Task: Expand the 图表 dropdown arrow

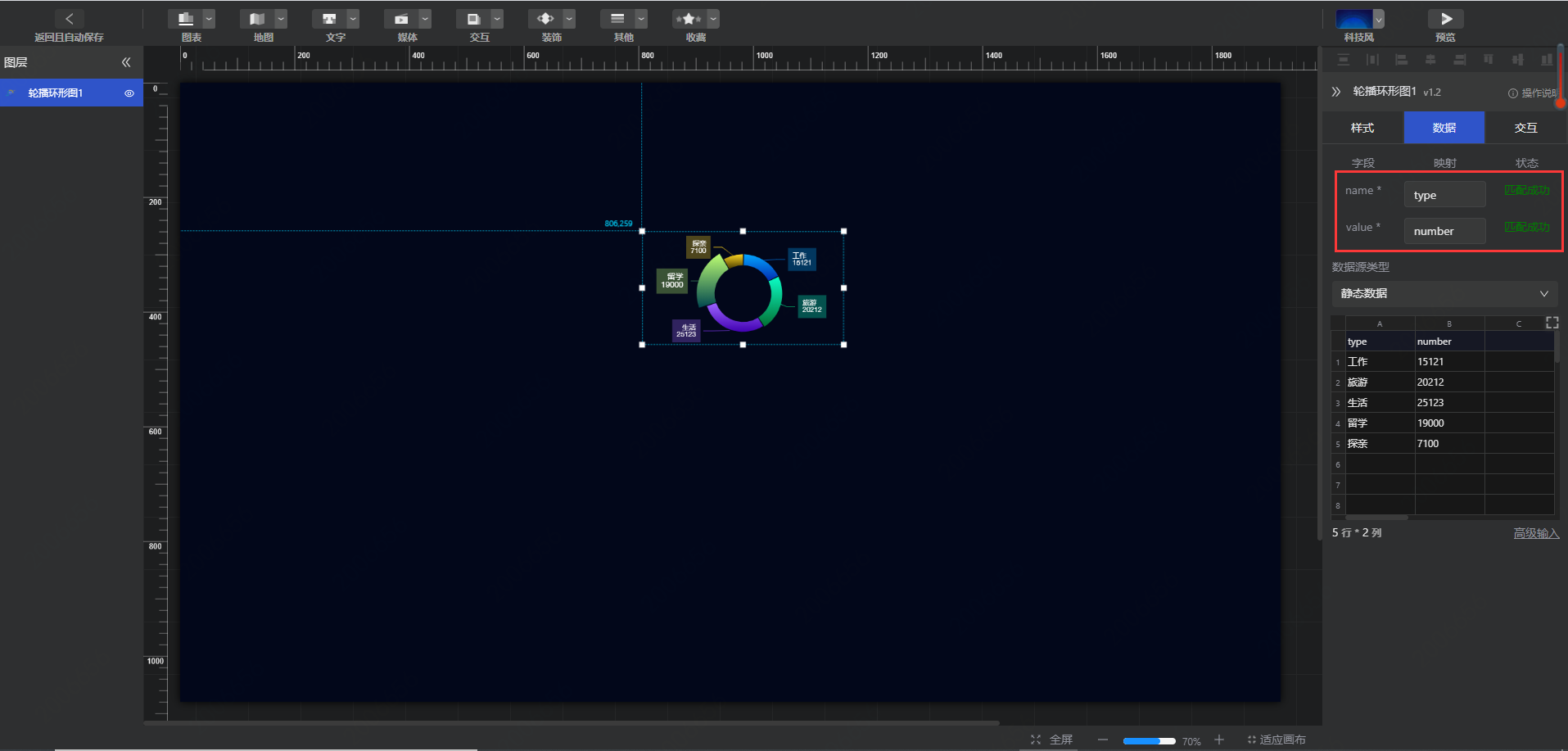Action: pyautogui.click(x=209, y=18)
